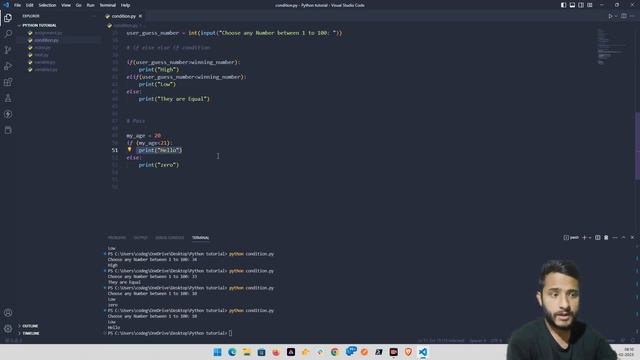The width and height of the screenshot is (640, 360).
Task: Open Customize Layout button
Action: 590,5
